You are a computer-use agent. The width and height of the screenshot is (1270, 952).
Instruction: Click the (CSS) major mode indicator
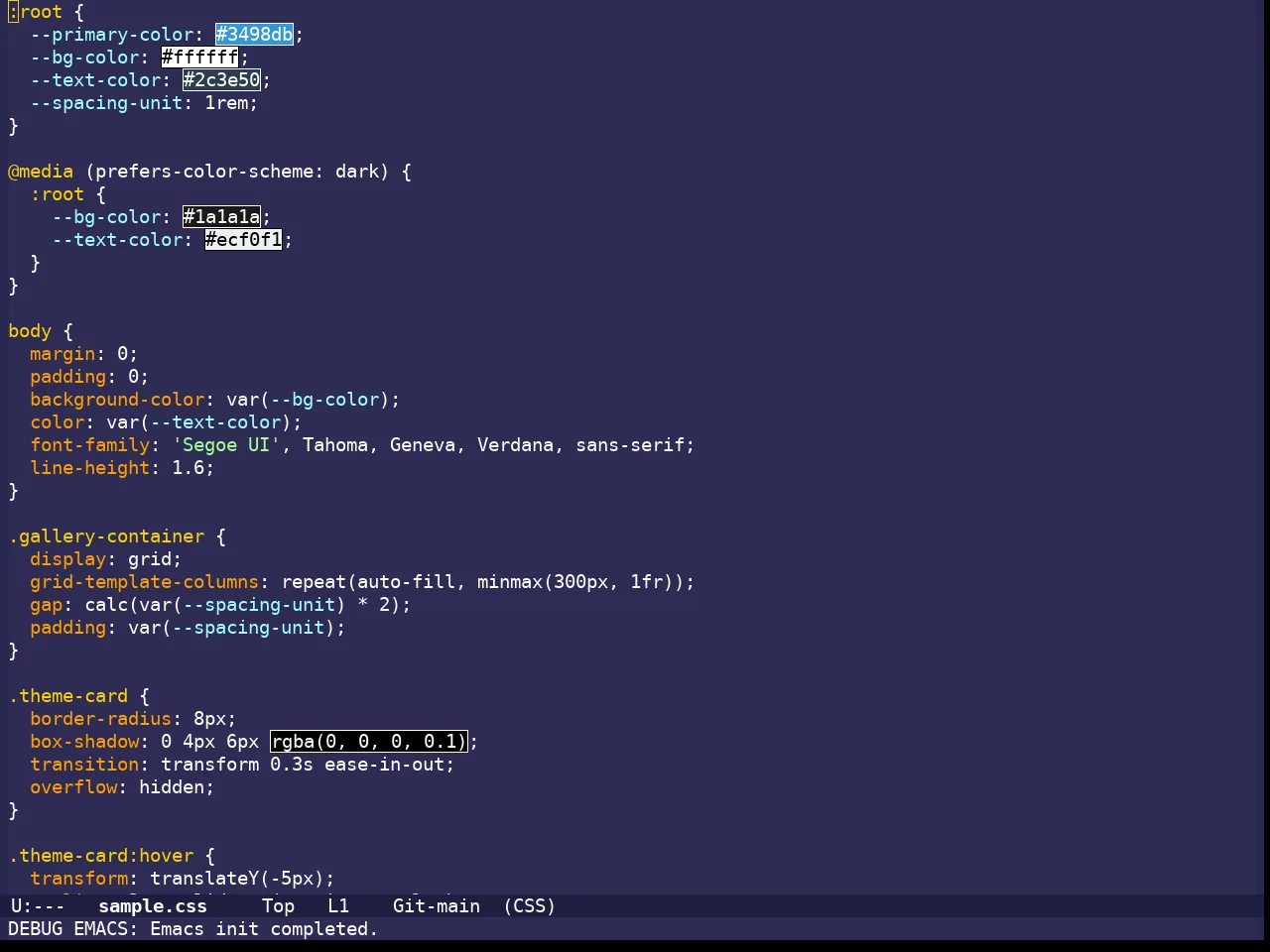(530, 906)
